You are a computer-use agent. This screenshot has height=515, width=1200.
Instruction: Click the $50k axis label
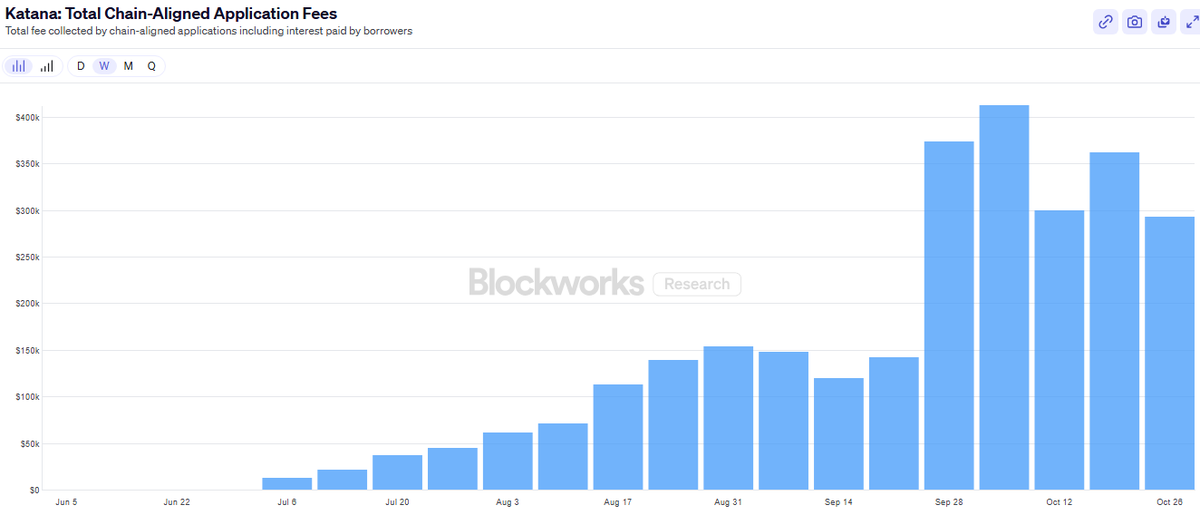pyautogui.click(x=29, y=444)
